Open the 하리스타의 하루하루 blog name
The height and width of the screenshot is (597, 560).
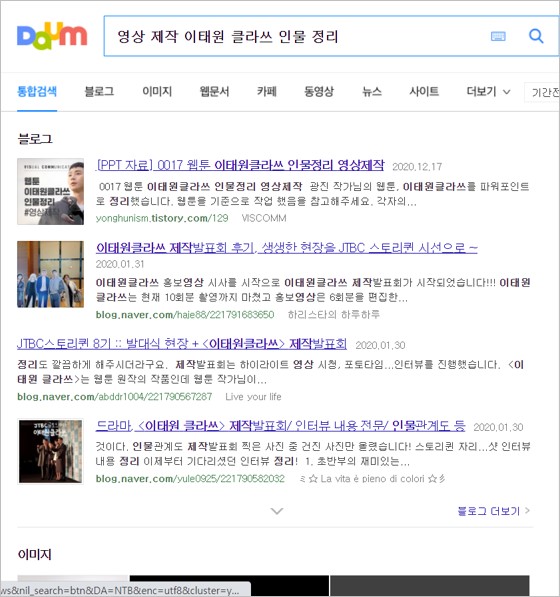[x=334, y=314]
